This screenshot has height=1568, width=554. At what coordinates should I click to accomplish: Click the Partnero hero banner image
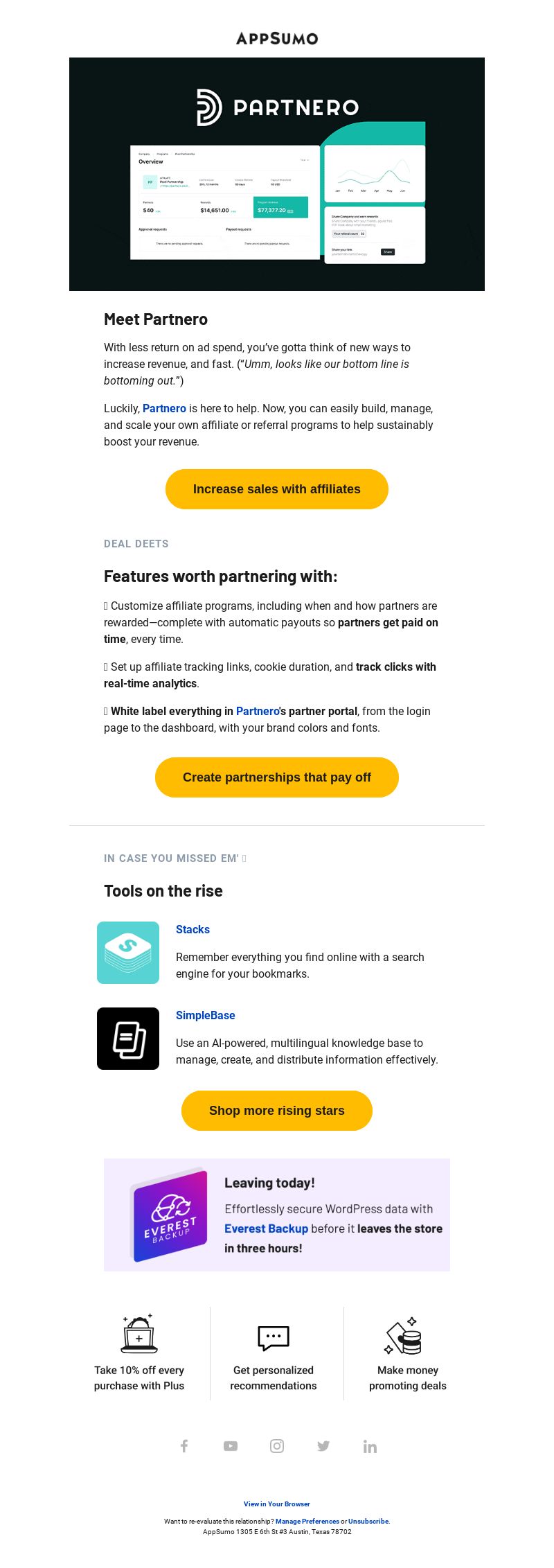pyautogui.click(x=277, y=174)
